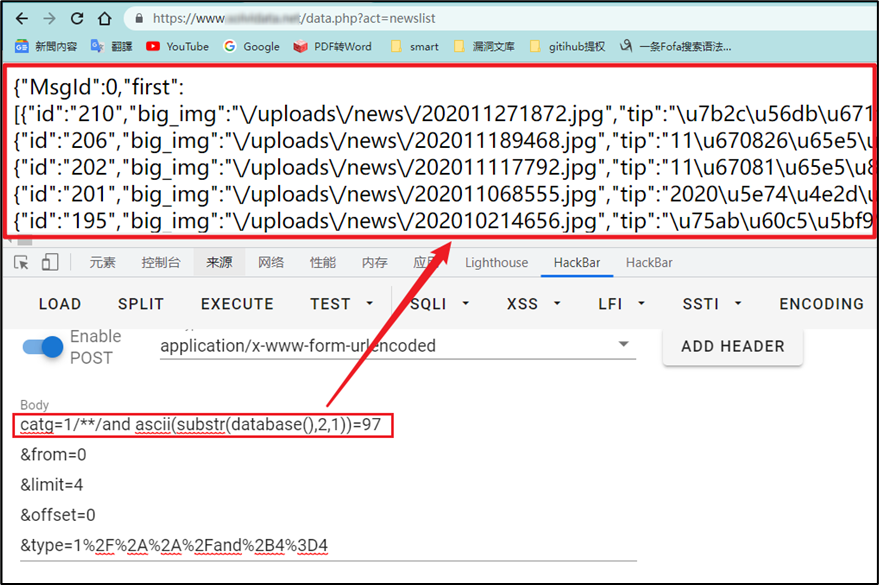This screenshot has width=879, height=585.
Task: Open the SSTI dropdown menu
Action: 712,304
